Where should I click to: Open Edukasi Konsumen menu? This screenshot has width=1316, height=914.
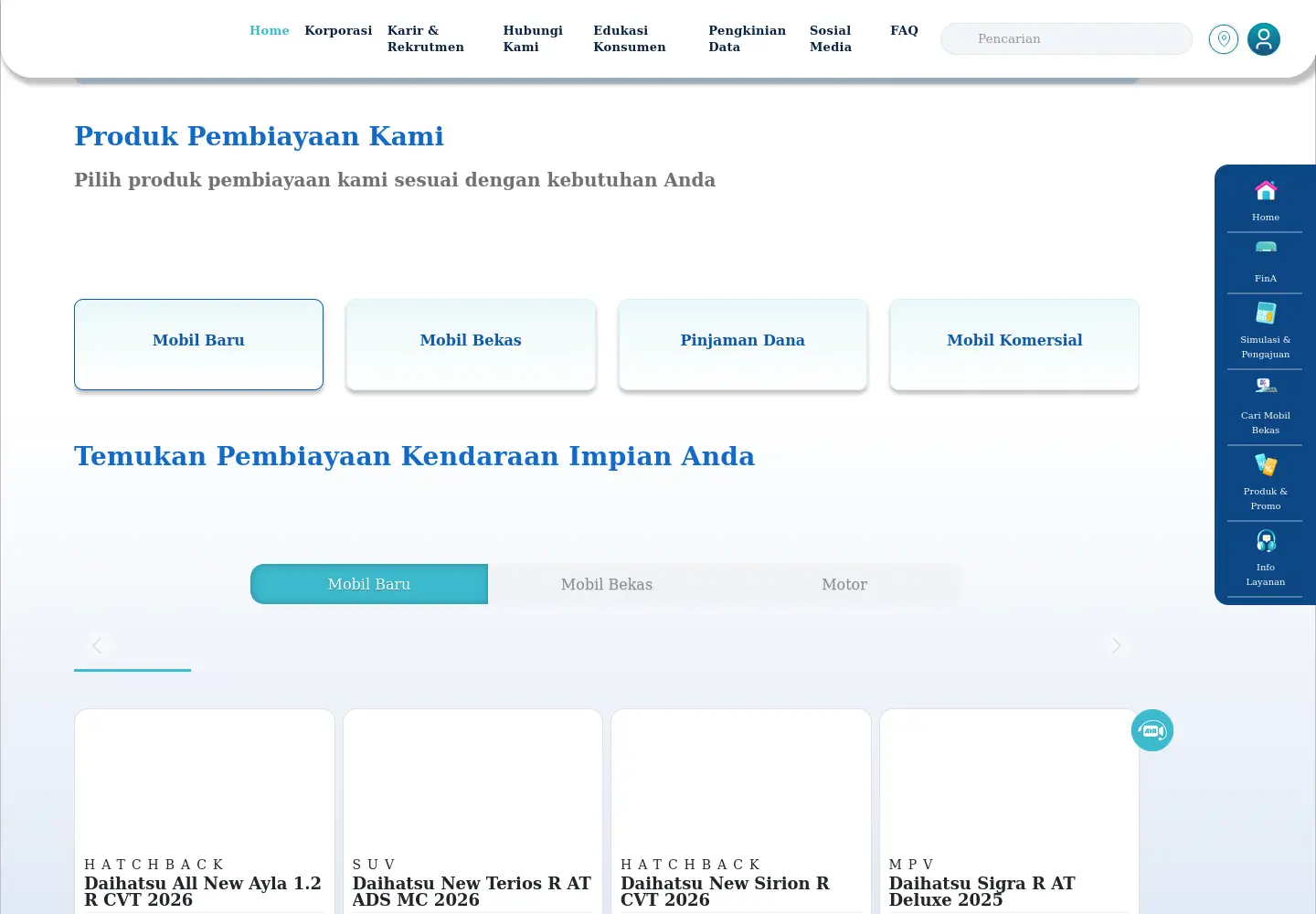click(x=630, y=38)
